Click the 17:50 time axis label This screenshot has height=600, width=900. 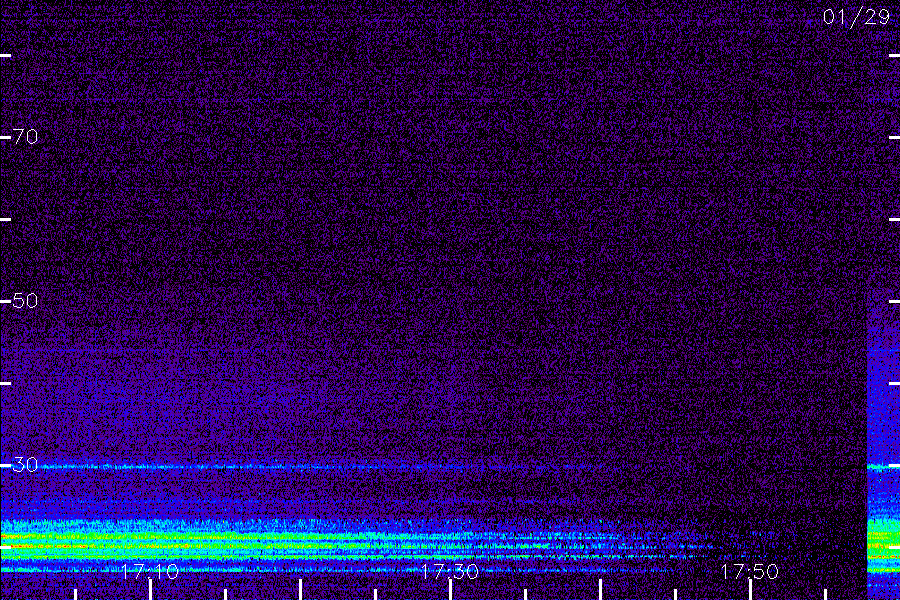click(750, 571)
